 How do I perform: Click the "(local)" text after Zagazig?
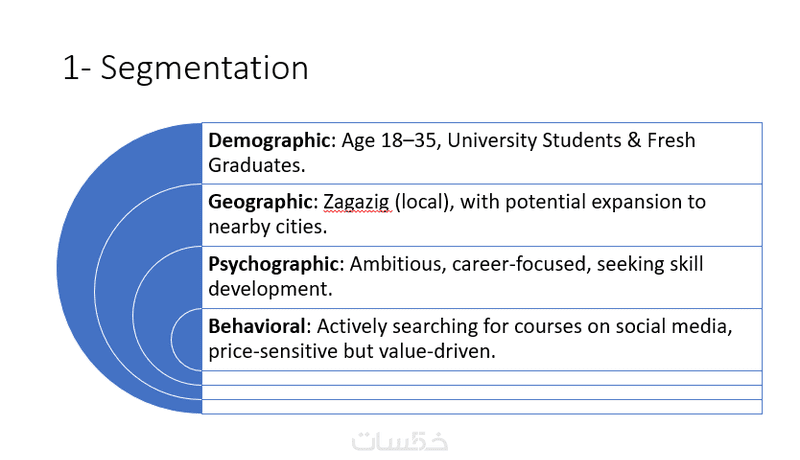pyautogui.click(x=420, y=202)
